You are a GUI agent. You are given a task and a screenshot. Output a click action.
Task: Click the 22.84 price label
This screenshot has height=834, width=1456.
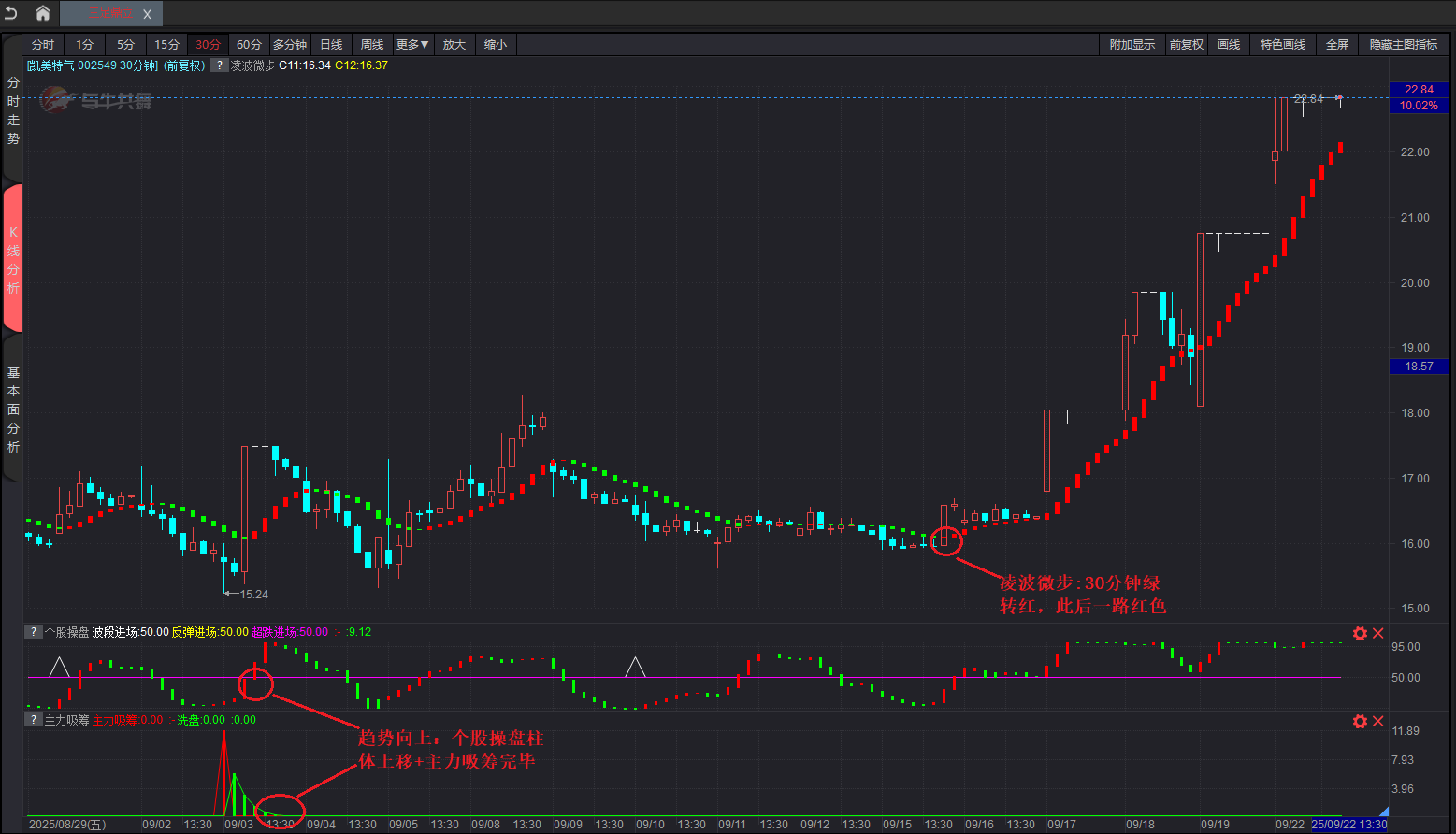point(1419,90)
